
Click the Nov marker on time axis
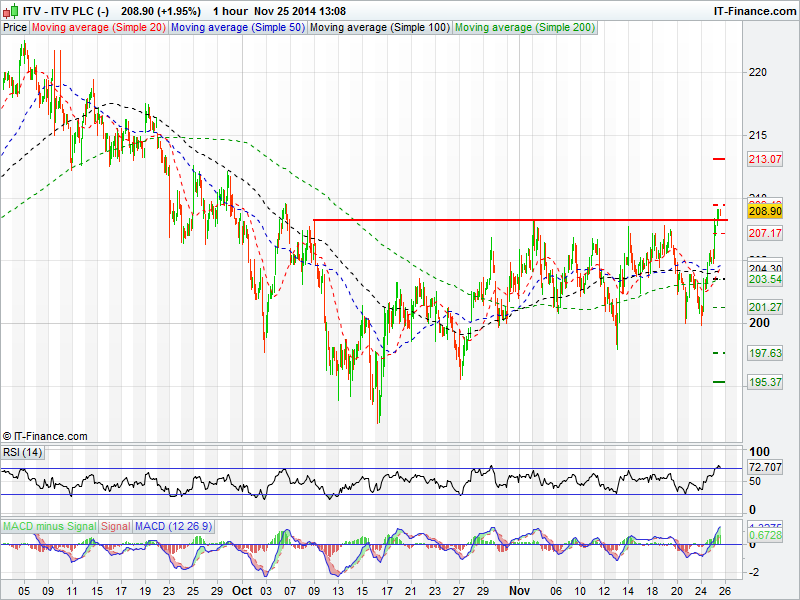click(517, 591)
